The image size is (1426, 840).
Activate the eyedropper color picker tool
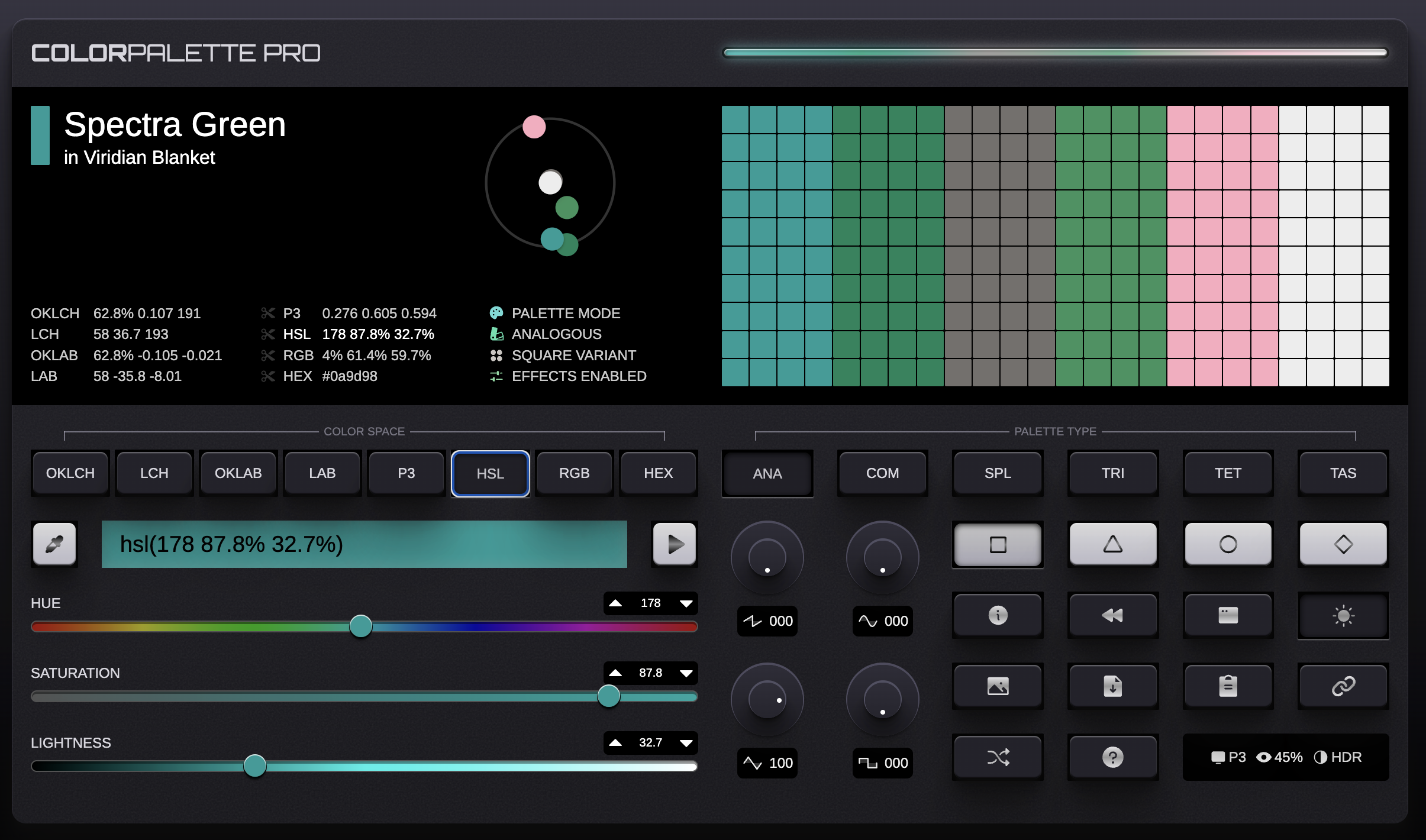point(54,544)
